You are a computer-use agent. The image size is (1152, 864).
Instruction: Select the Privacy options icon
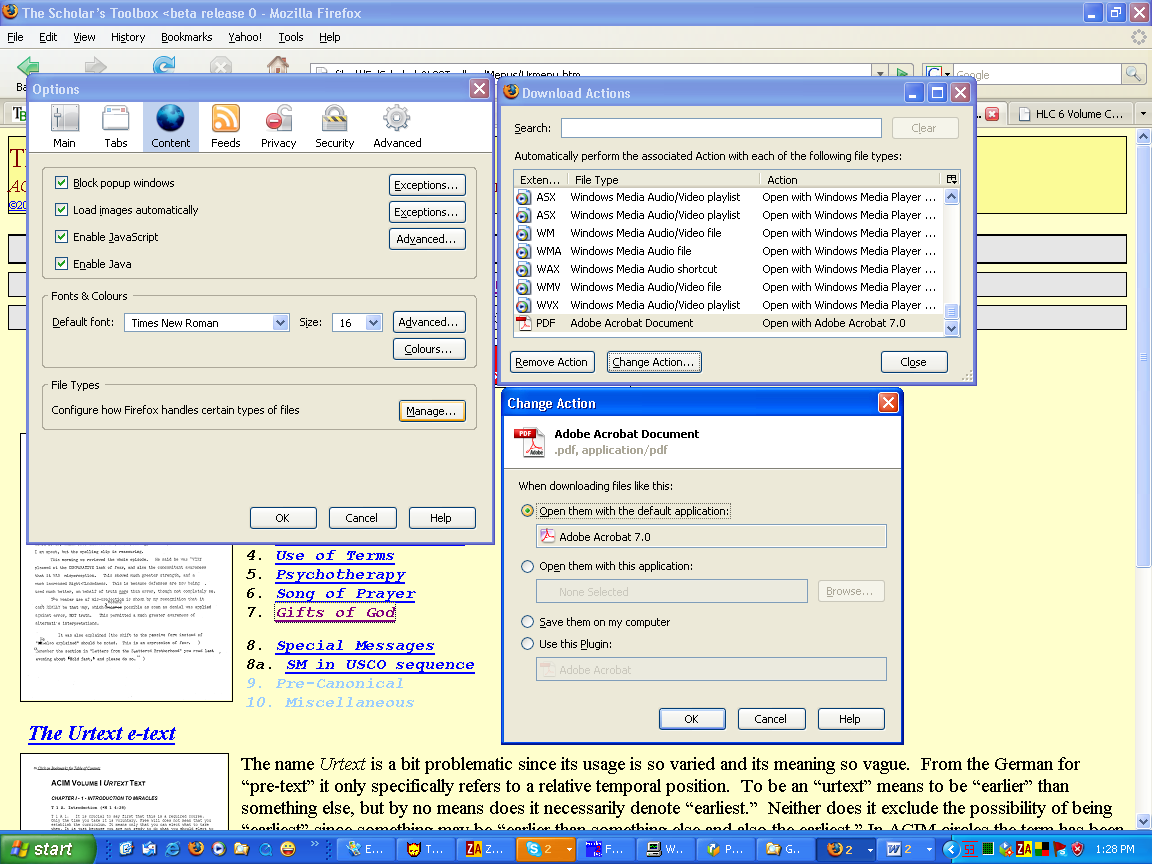click(x=278, y=127)
